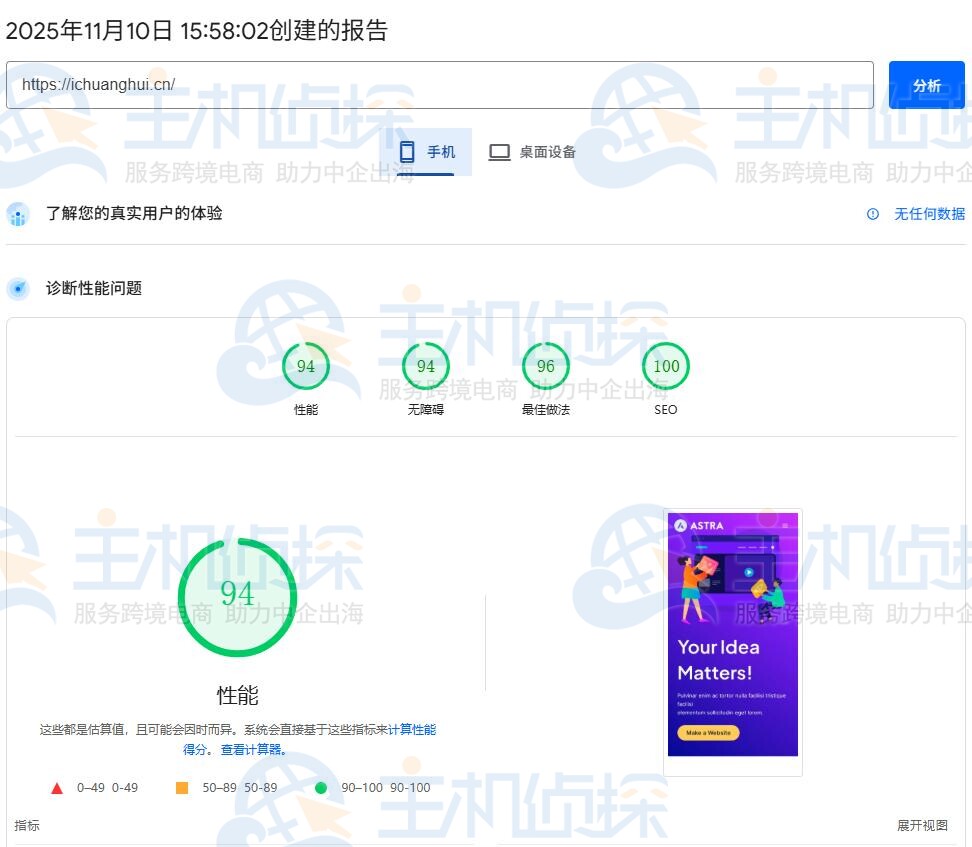Select the 无障碍 score gauge
The height and width of the screenshot is (847, 972).
coord(426,367)
